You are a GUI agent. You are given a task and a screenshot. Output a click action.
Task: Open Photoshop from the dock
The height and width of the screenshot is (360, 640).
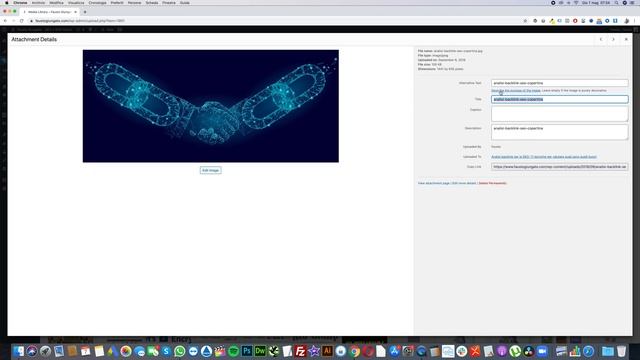247,351
